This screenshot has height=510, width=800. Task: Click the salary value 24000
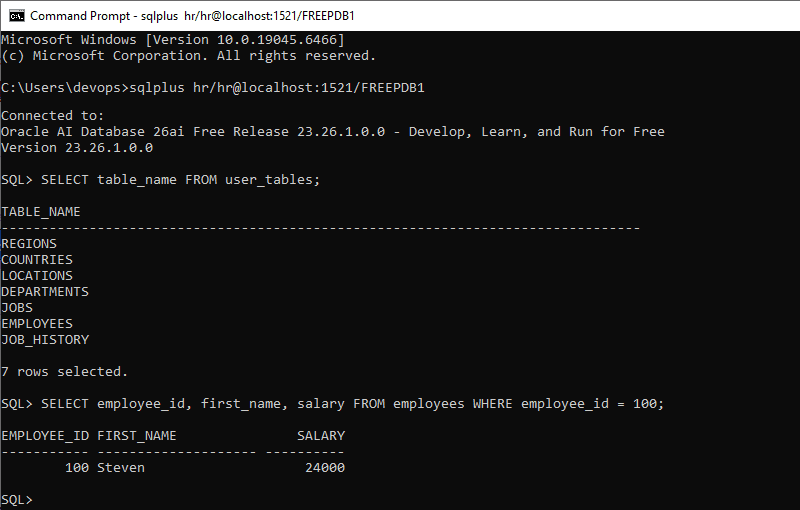(325, 467)
